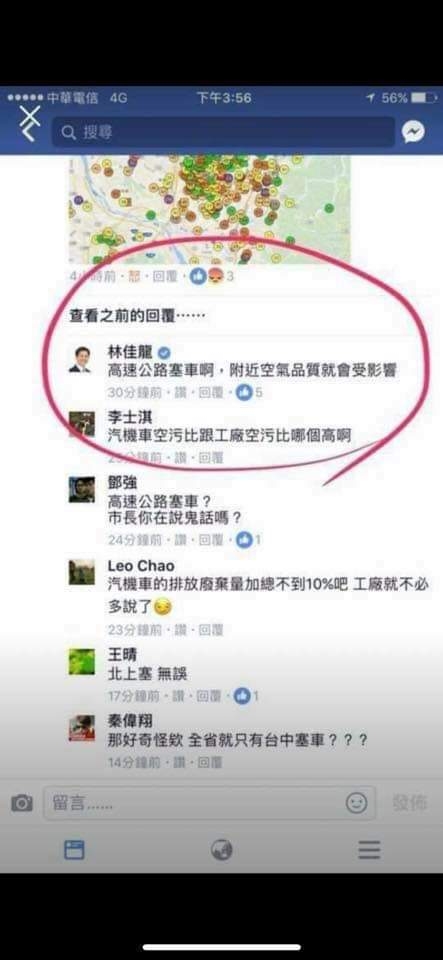Viewport: 443px width, 960px height.
Task: Like 秦偉翔's comment via 讚
Action: pos(181,763)
